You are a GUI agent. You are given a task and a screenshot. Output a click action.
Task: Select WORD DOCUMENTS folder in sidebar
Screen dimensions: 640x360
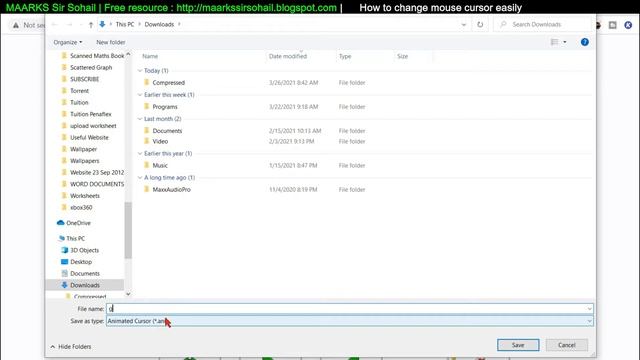click(93, 184)
